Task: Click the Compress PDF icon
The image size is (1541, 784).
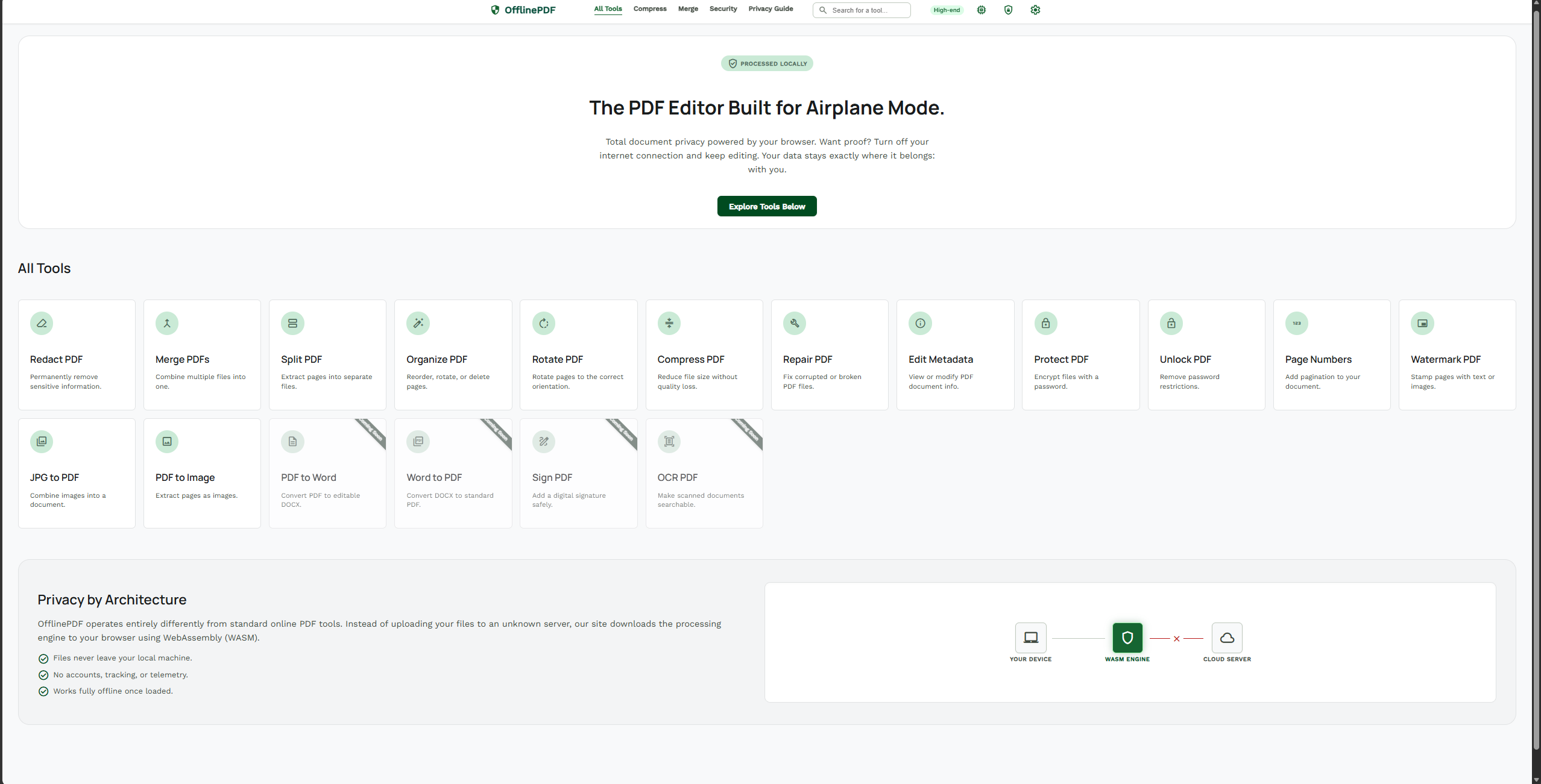Action: 669,324
